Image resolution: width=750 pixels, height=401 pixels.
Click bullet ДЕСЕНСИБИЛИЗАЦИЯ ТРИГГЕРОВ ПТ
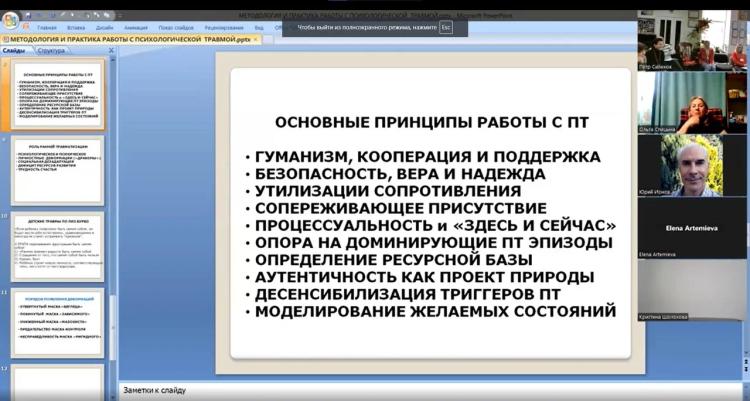pyautogui.click(x=408, y=294)
